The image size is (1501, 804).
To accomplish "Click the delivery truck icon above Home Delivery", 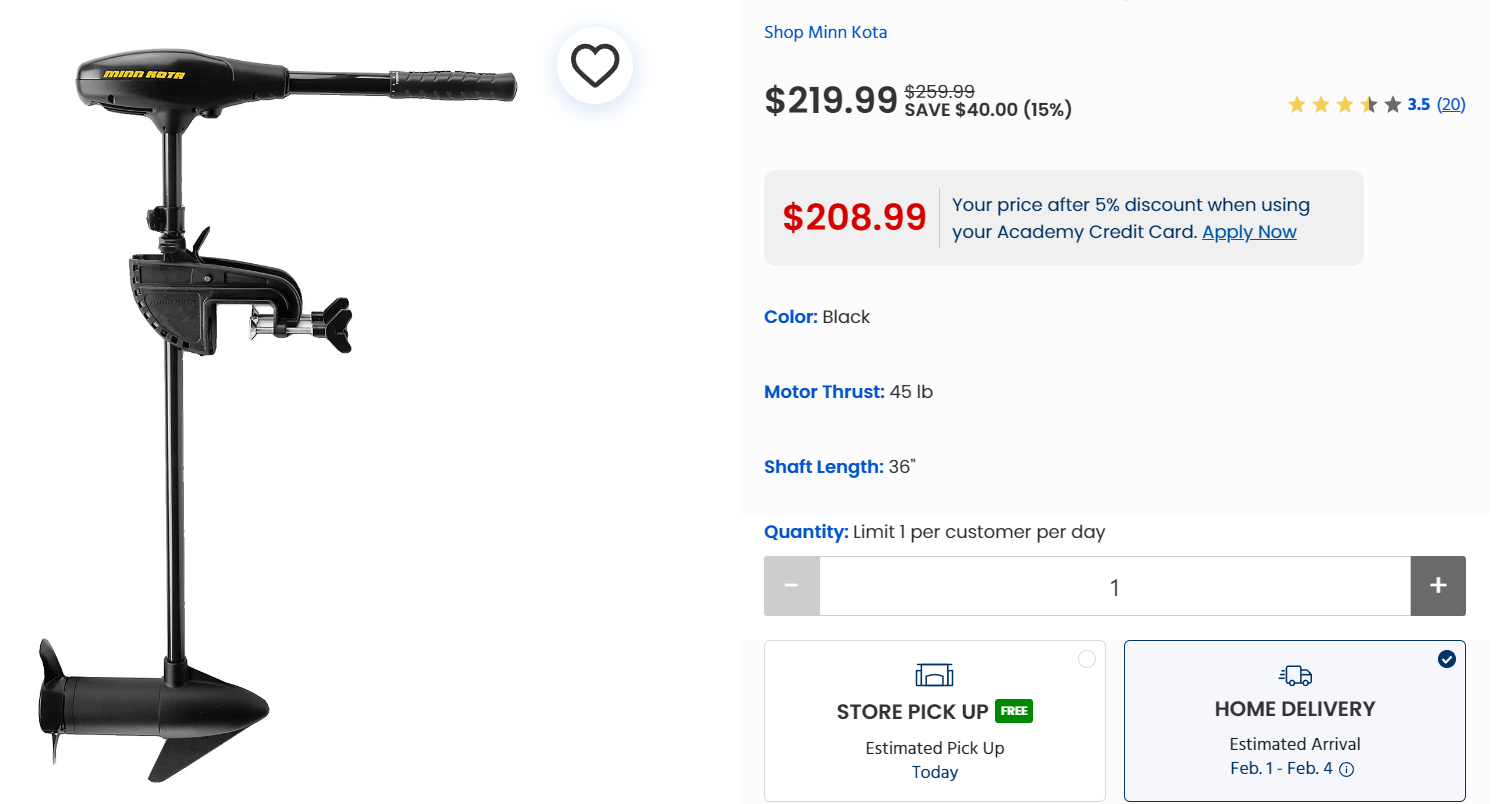I will click(x=1295, y=675).
